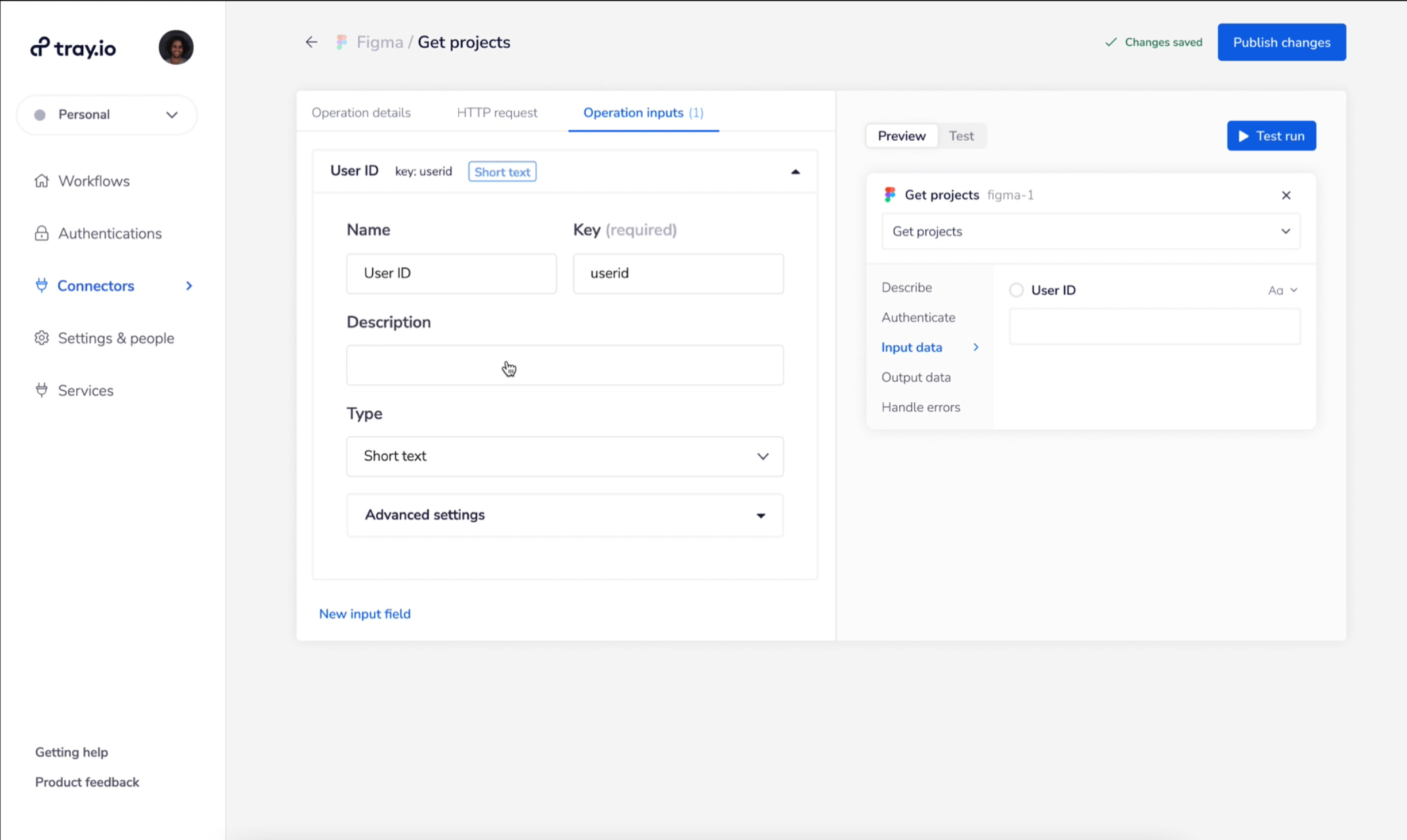Click the New input field link
Viewport: 1407px width, 840px height.
click(x=364, y=613)
